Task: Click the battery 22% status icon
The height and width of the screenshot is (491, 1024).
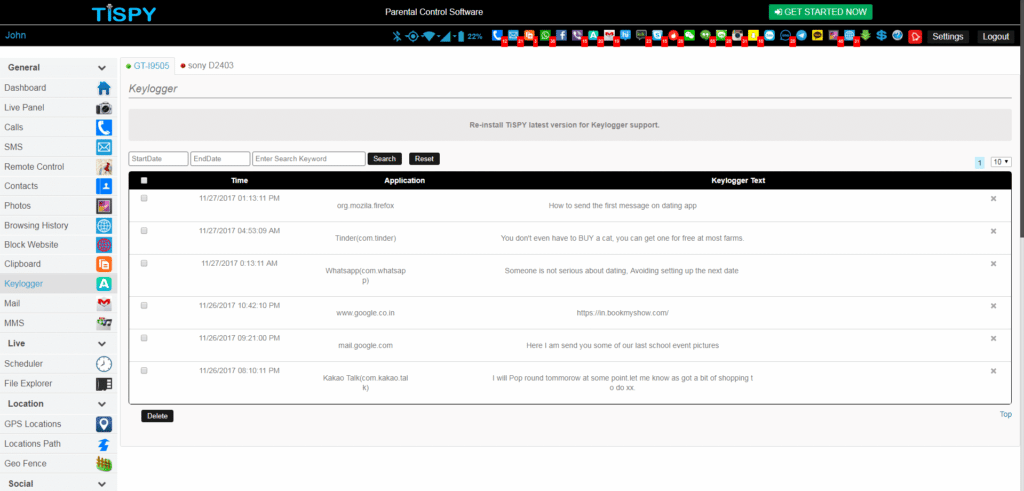Action: pyautogui.click(x=461, y=37)
